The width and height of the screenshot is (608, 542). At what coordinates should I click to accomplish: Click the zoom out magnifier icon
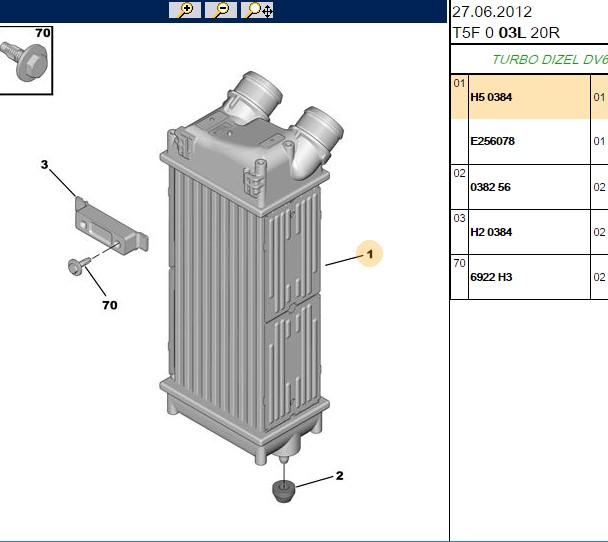tap(221, 10)
